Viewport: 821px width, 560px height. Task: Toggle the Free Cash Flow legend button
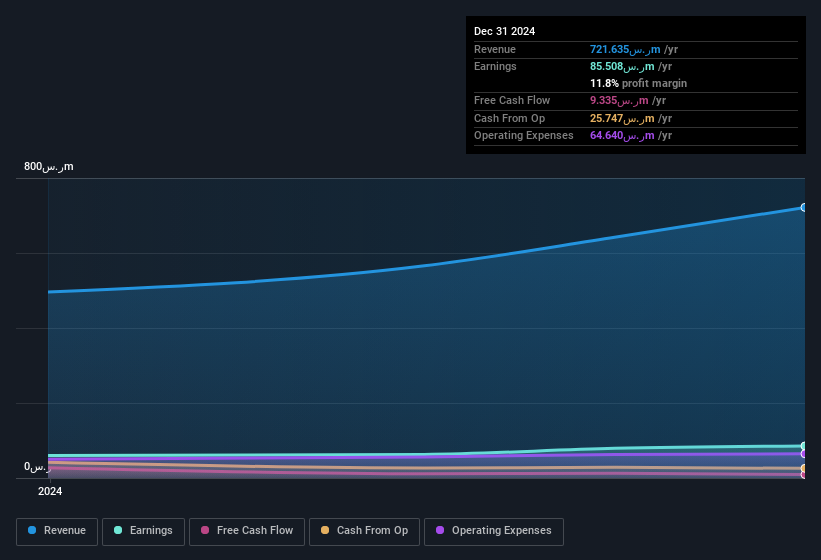(247, 532)
